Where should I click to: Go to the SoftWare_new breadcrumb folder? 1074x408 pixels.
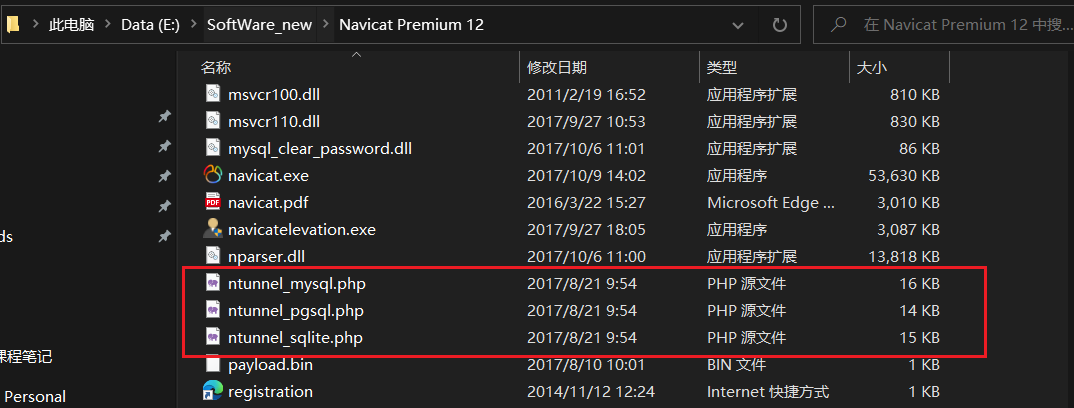pyautogui.click(x=259, y=24)
